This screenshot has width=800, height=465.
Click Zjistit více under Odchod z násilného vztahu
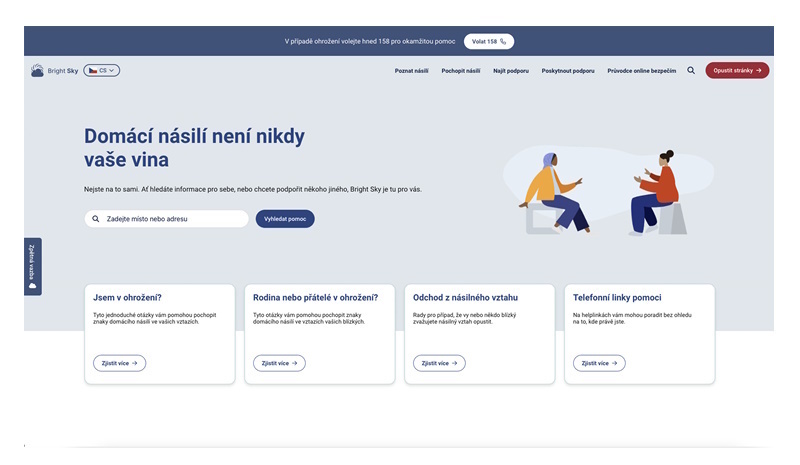(x=439, y=363)
